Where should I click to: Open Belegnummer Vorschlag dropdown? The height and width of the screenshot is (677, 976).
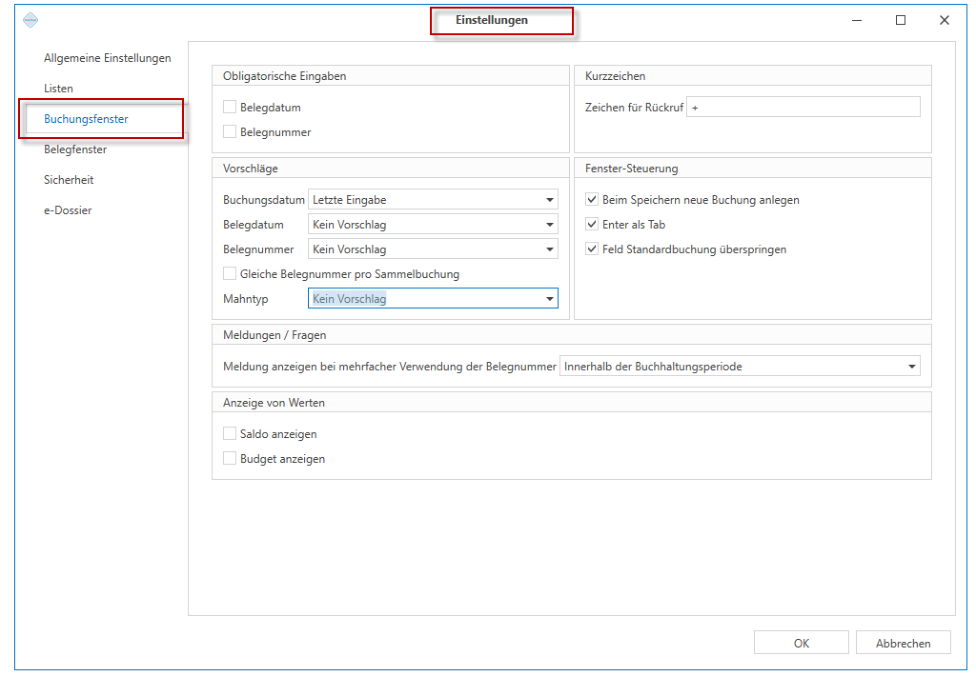coord(433,250)
